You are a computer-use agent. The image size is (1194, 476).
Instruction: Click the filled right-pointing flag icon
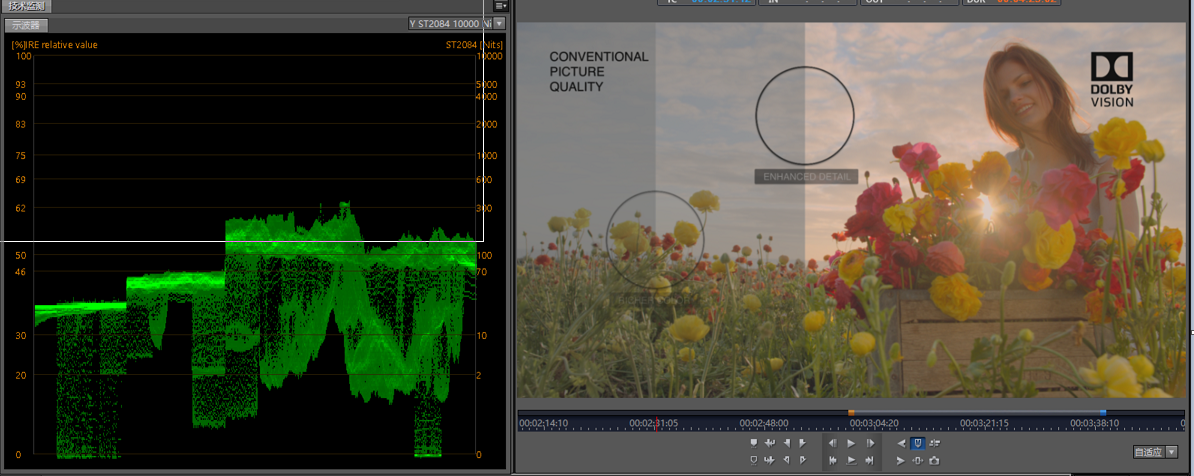click(x=803, y=443)
